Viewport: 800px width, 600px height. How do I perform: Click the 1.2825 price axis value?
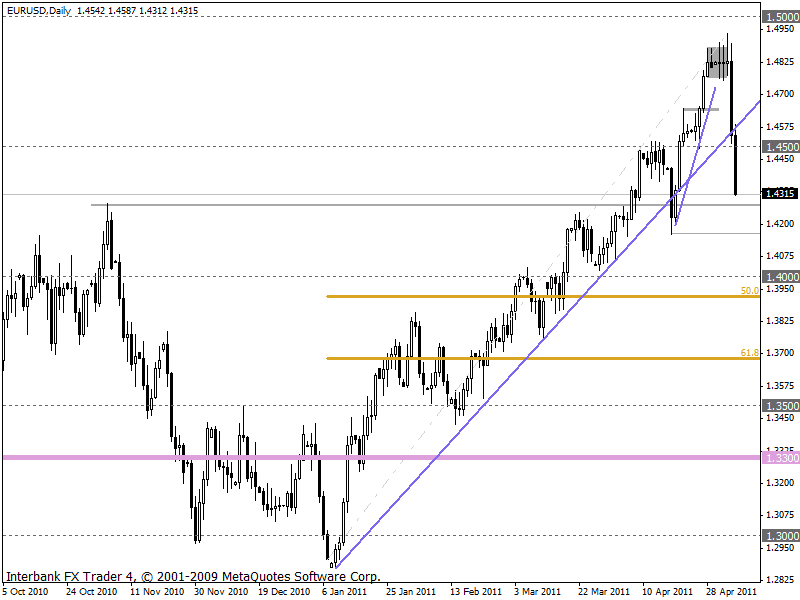(x=780, y=580)
